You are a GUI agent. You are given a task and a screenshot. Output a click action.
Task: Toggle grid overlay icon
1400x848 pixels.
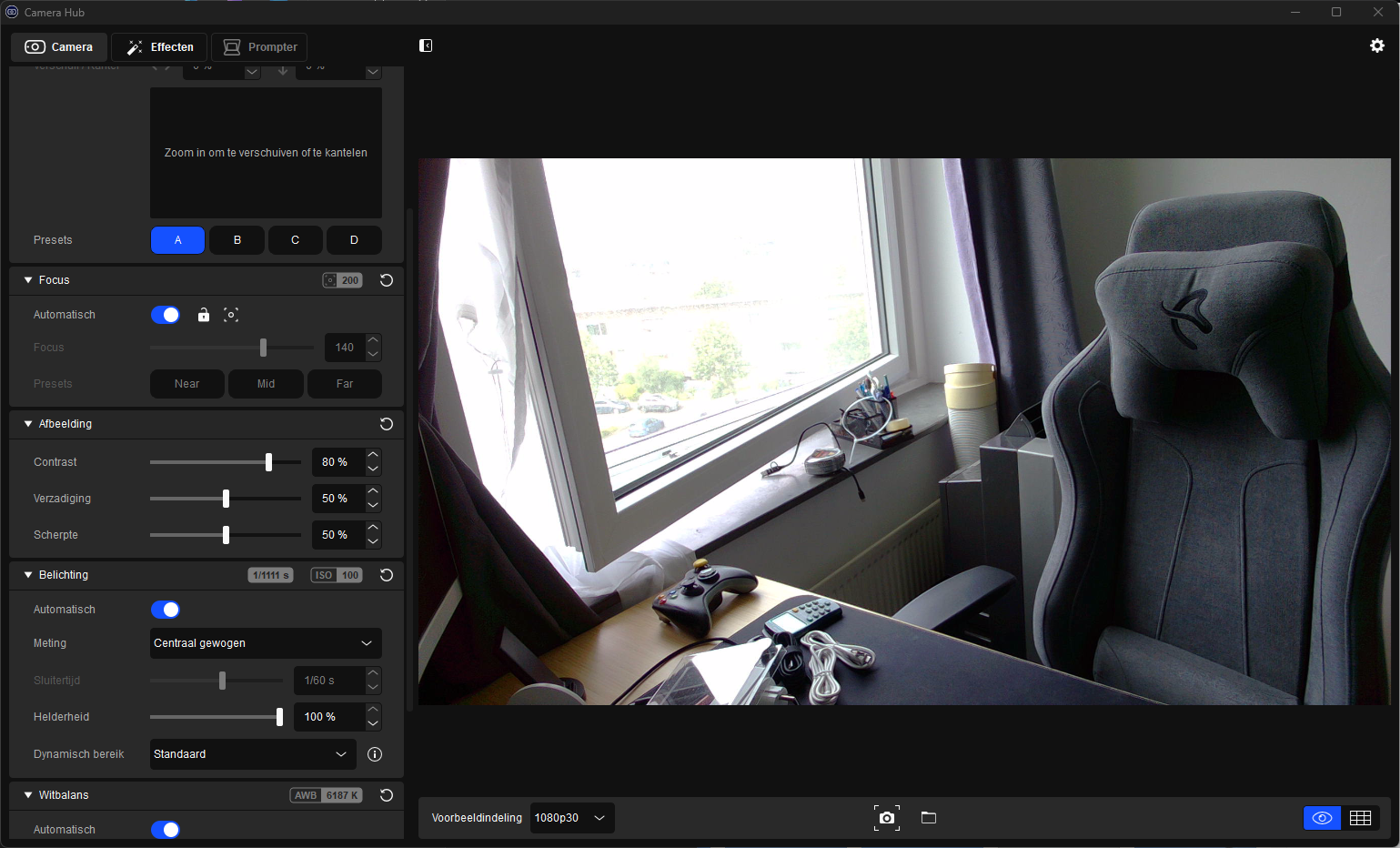point(1361,818)
